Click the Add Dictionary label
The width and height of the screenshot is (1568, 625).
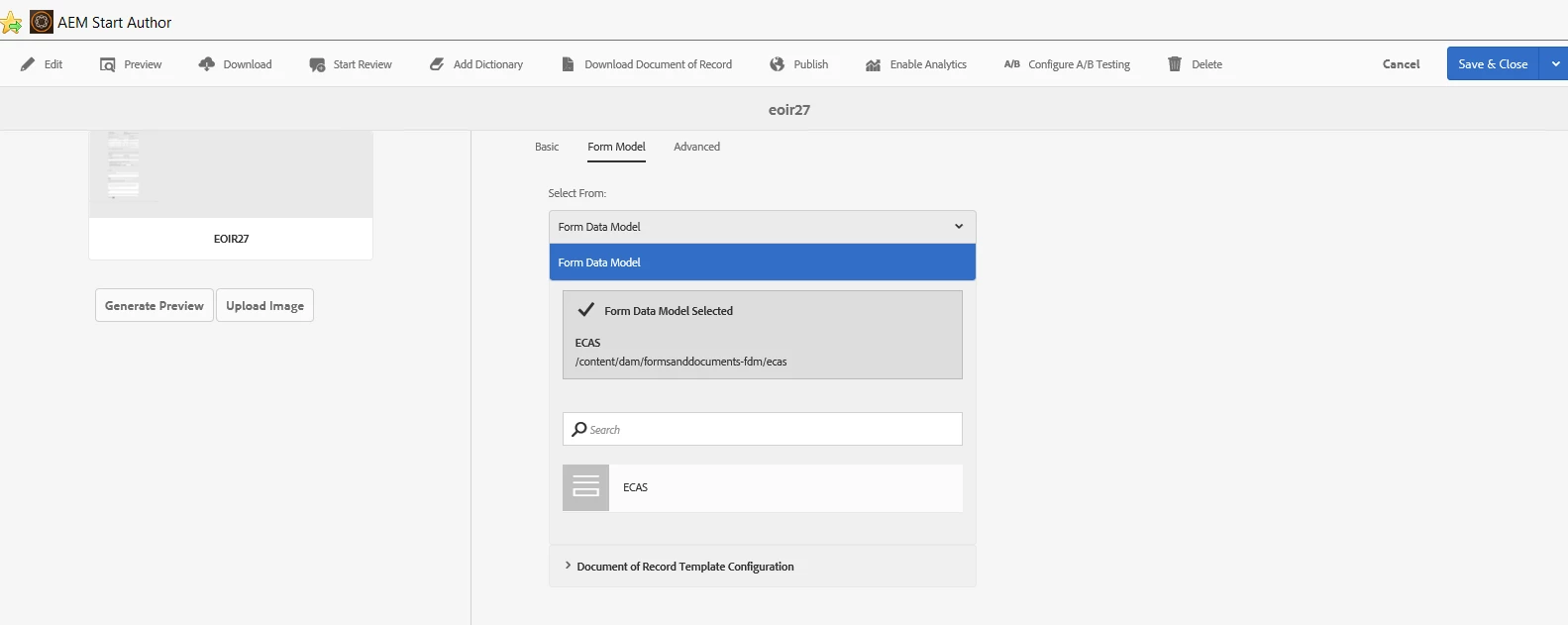pos(488,64)
